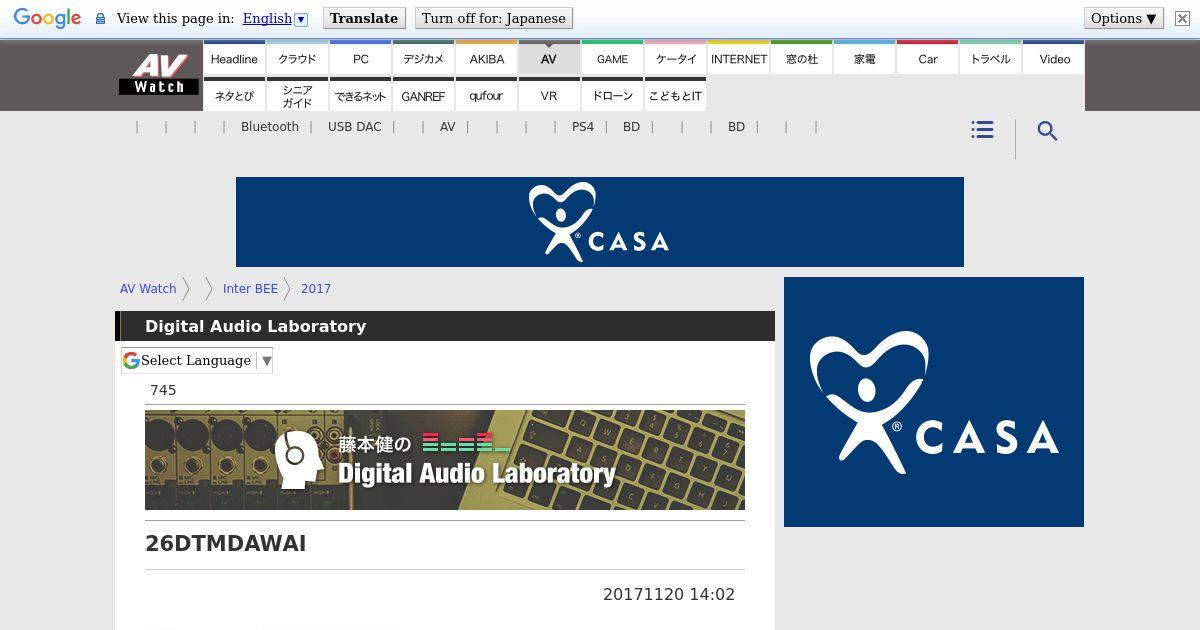Open the クラウド tab
The width and height of the screenshot is (1200, 630).
[x=297, y=58]
